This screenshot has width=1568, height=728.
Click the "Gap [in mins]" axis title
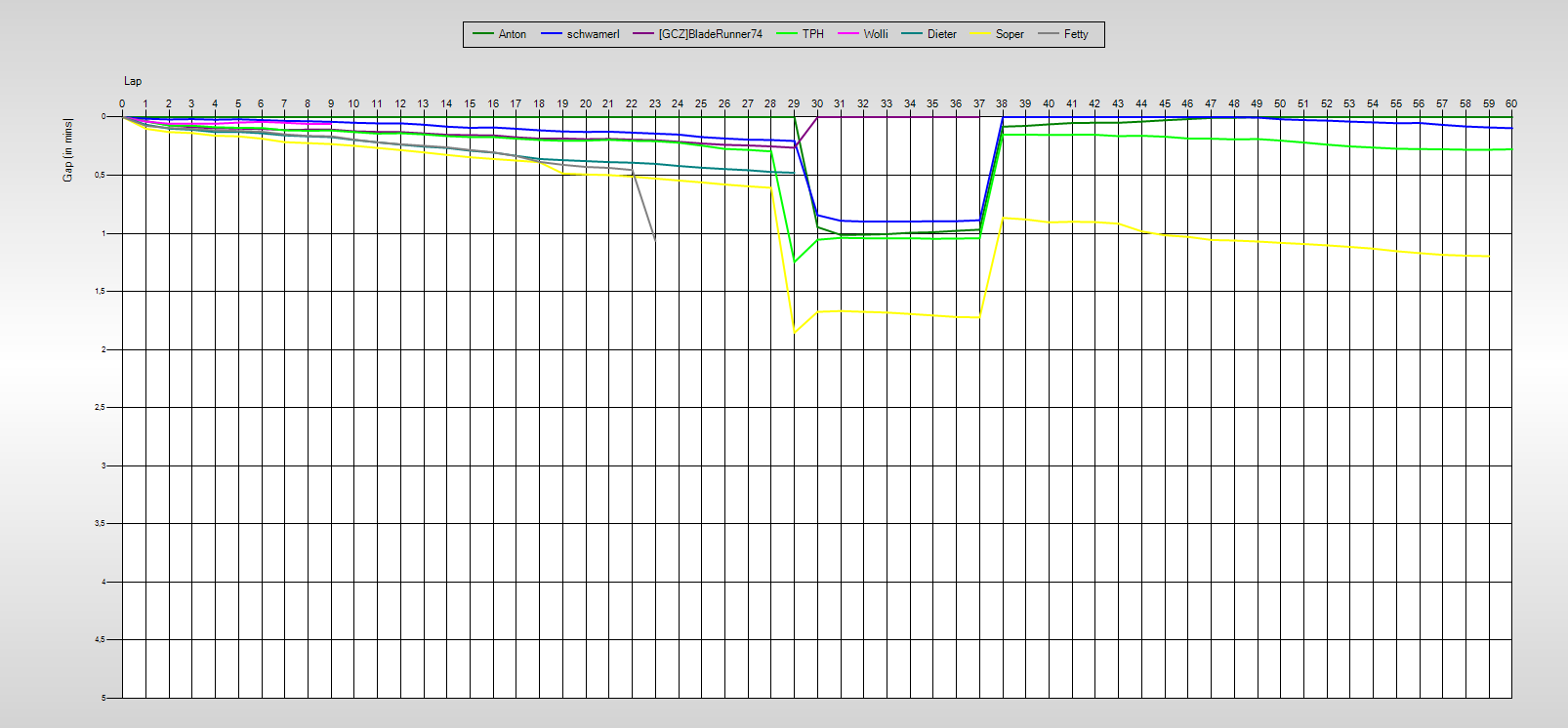click(68, 149)
